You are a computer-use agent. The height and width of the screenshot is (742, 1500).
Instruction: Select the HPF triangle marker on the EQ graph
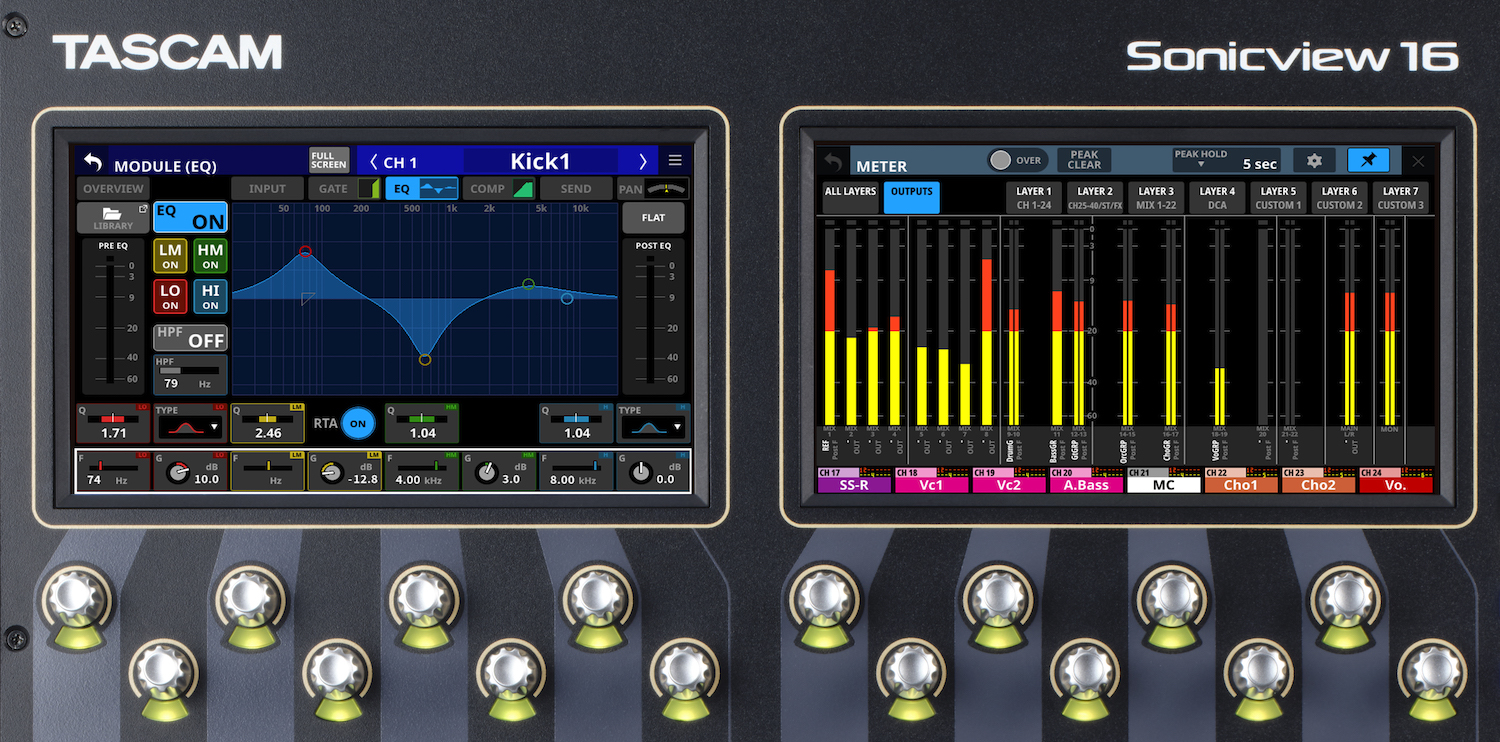pyautogui.click(x=308, y=298)
